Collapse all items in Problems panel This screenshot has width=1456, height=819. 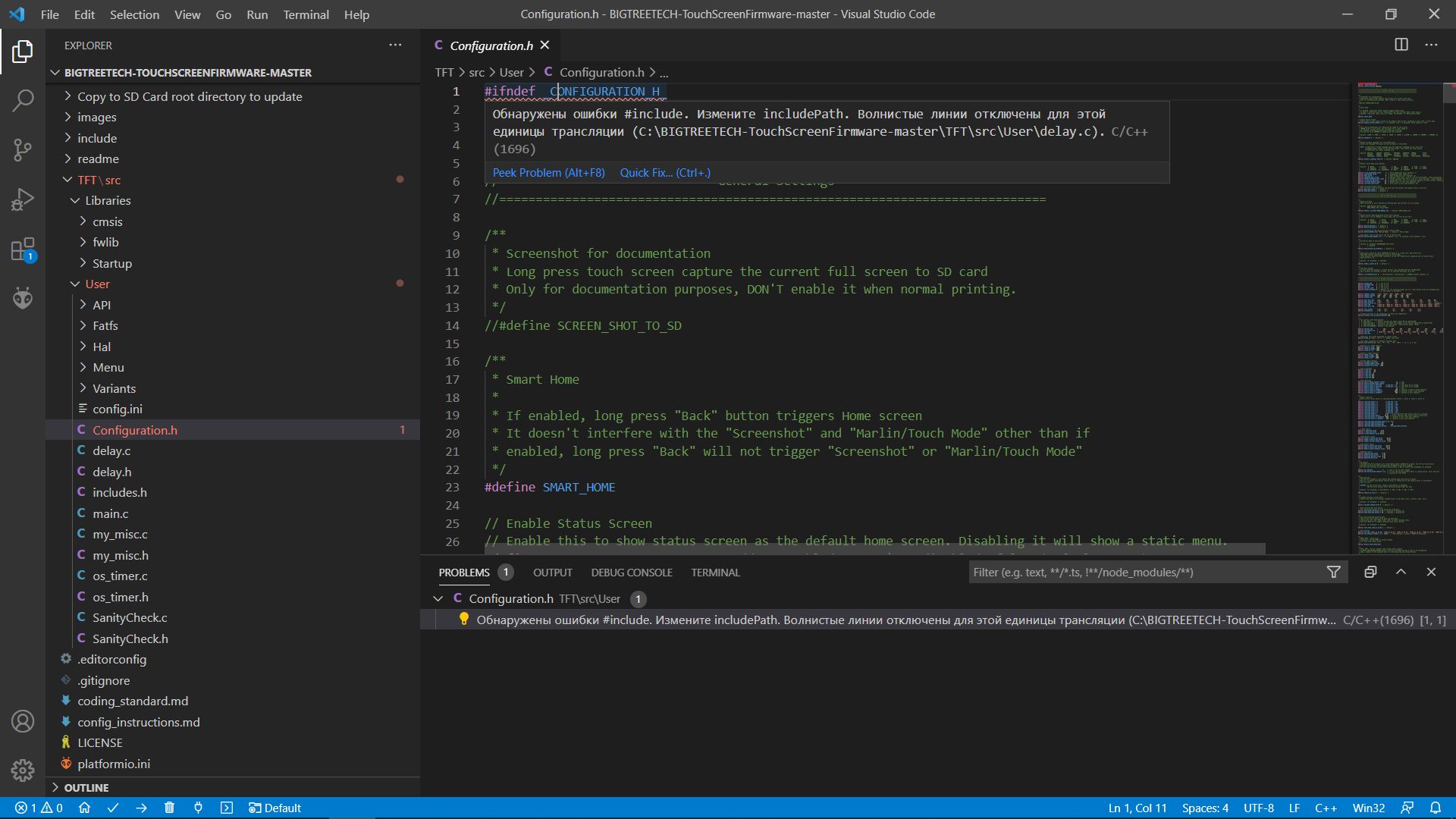(x=1370, y=573)
